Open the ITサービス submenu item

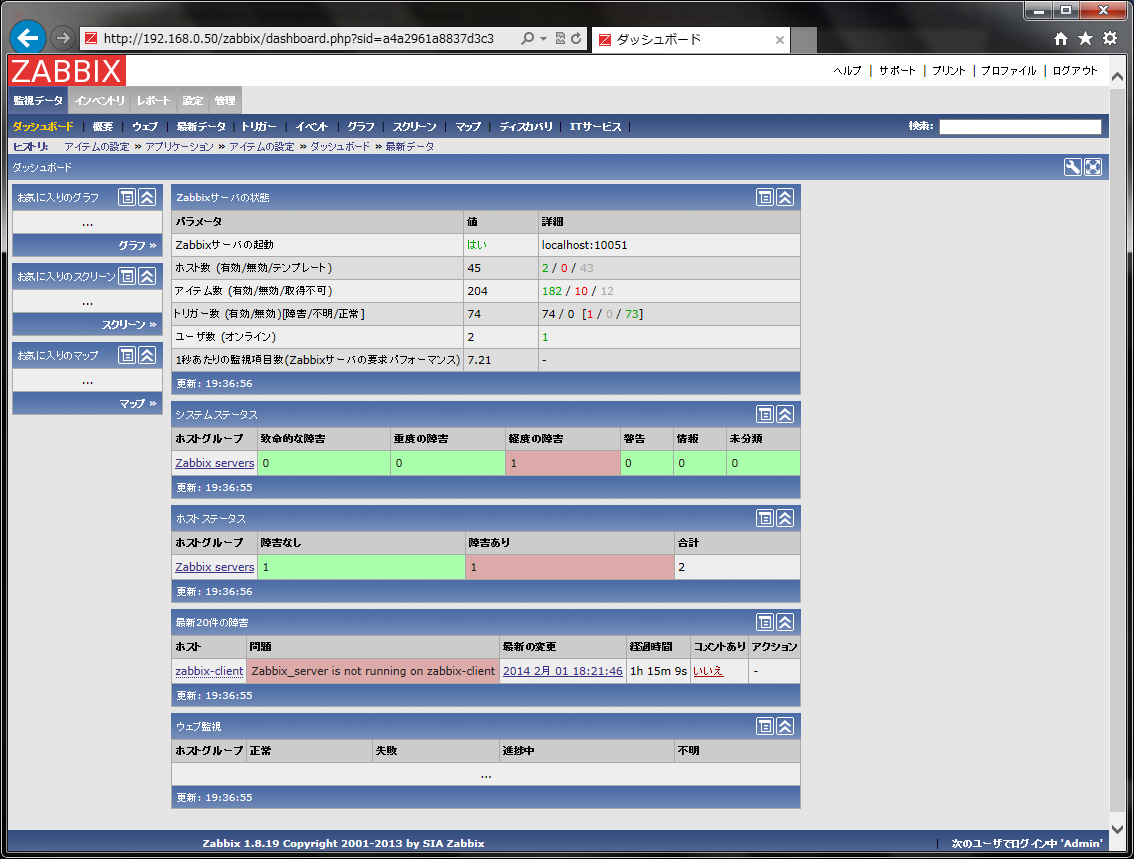(x=595, y=127)
